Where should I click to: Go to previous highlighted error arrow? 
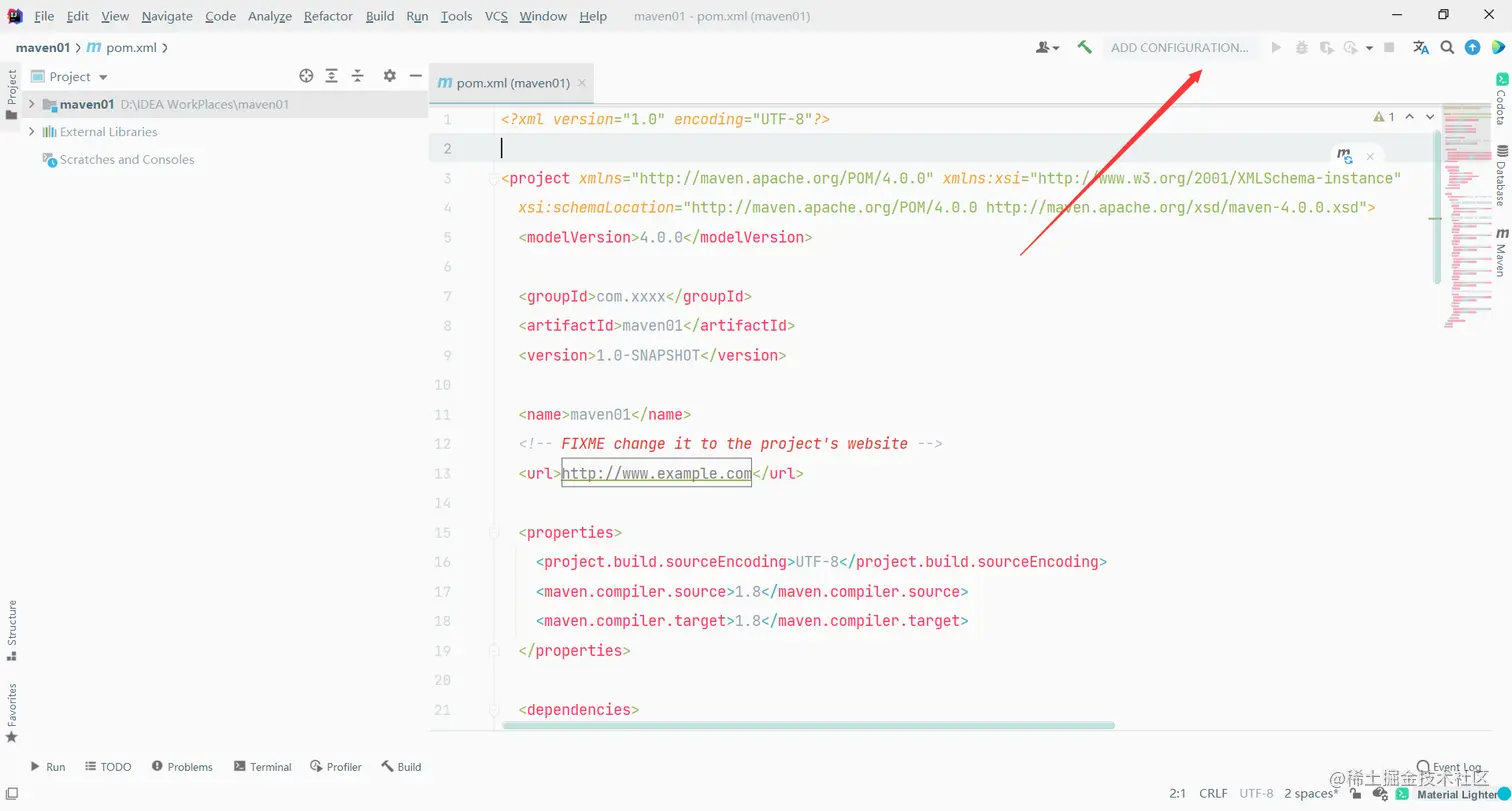click(x=1409, y=117)
